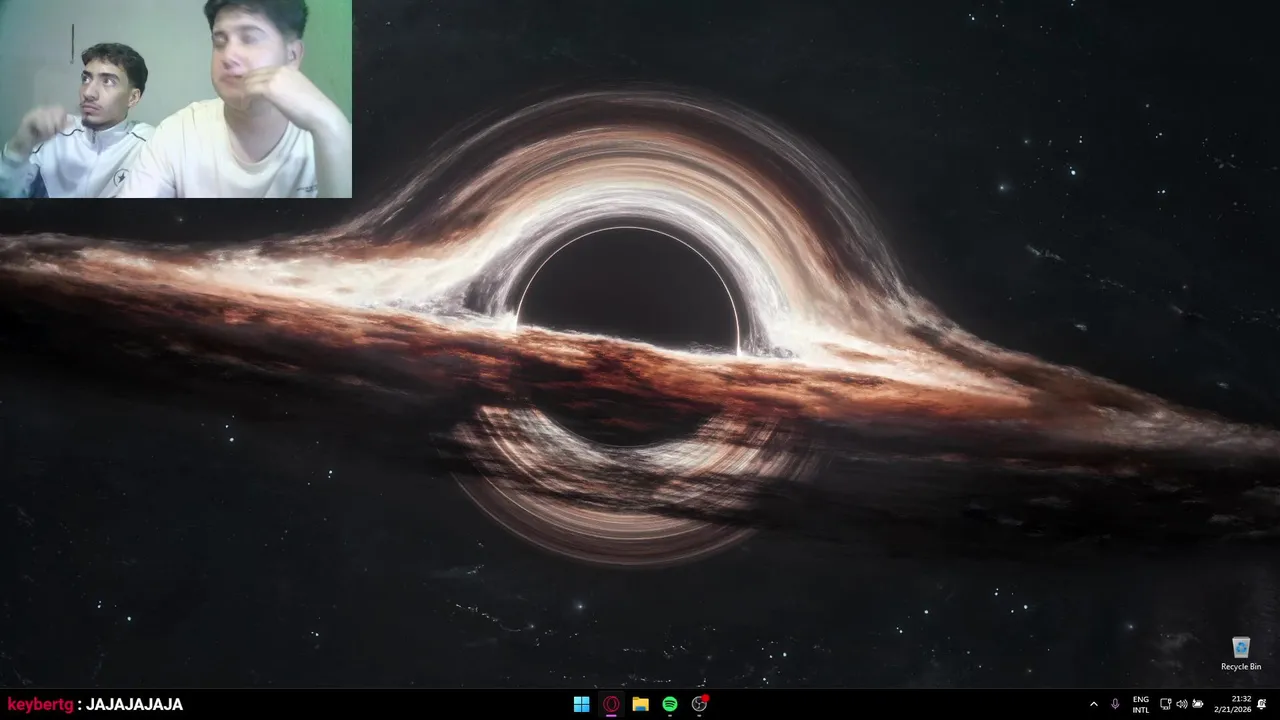Click the webcam overlay in the corner
The width and height of the screenshot is (1280, 720).
tap(176, 99)
